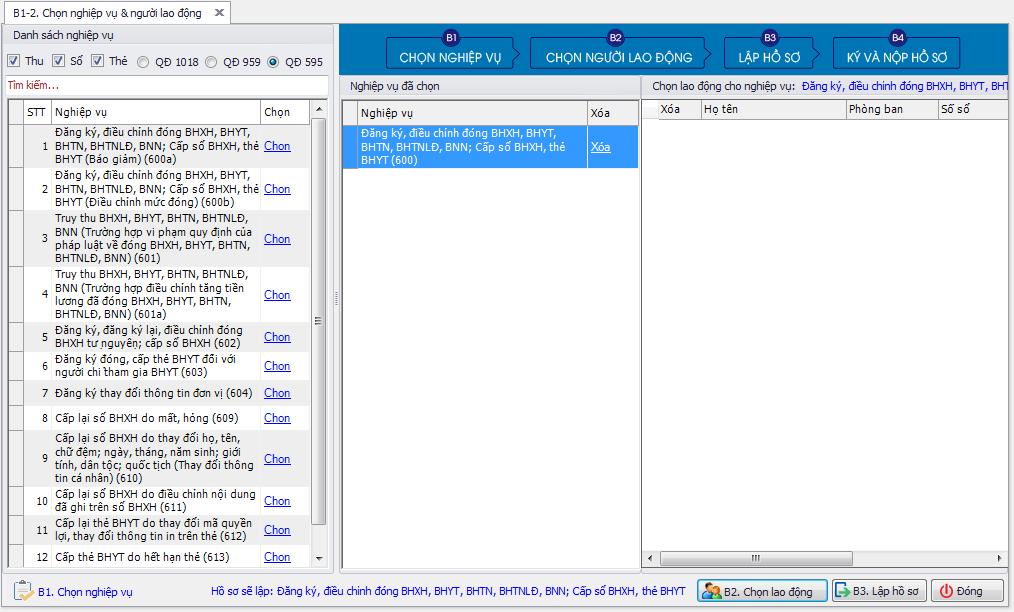The height and width of the screenshot is (612, 1014).
Task: Click the power icon on Đóng button
Action: point(946,591)
